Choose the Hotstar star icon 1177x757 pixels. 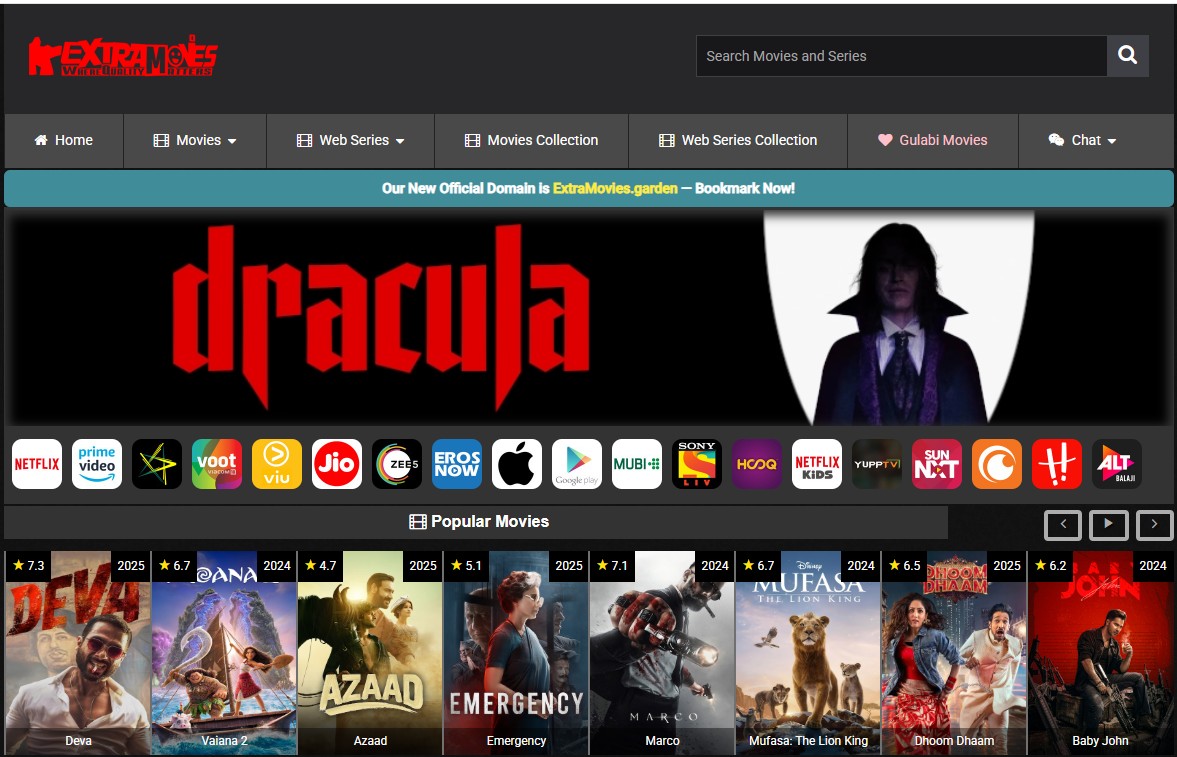point(157,464)
